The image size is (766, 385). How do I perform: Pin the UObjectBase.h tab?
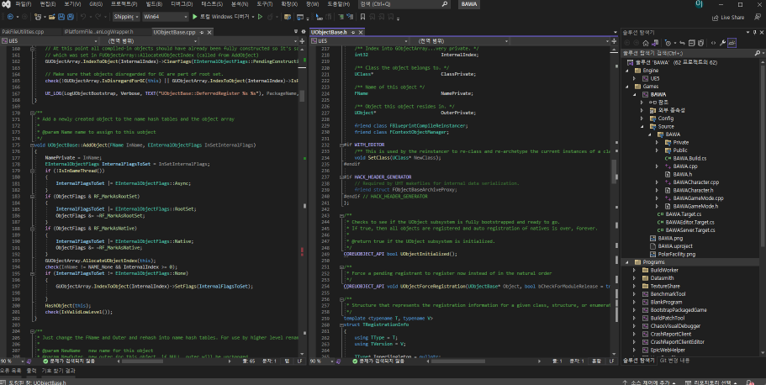(353, 32)
